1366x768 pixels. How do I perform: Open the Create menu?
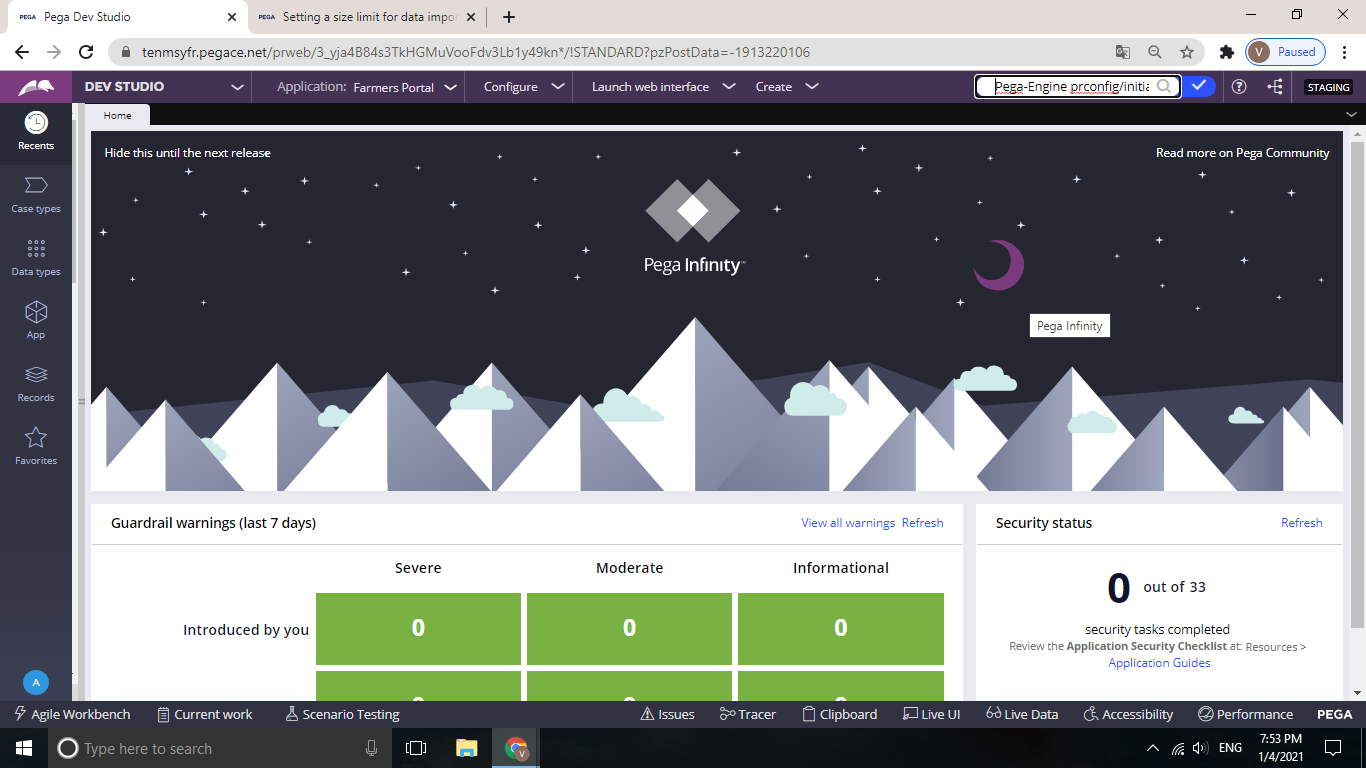click(787, 87)
